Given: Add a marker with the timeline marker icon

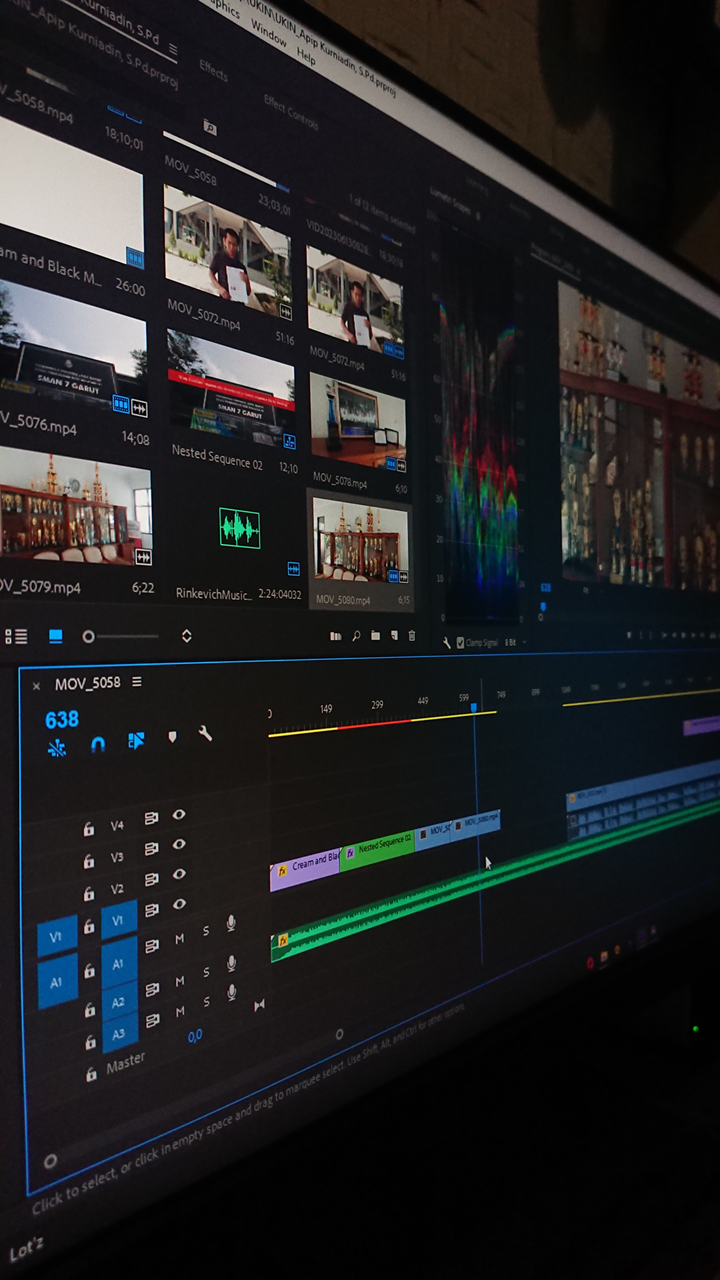Looking at the screenshot, I should pos(172,737).
